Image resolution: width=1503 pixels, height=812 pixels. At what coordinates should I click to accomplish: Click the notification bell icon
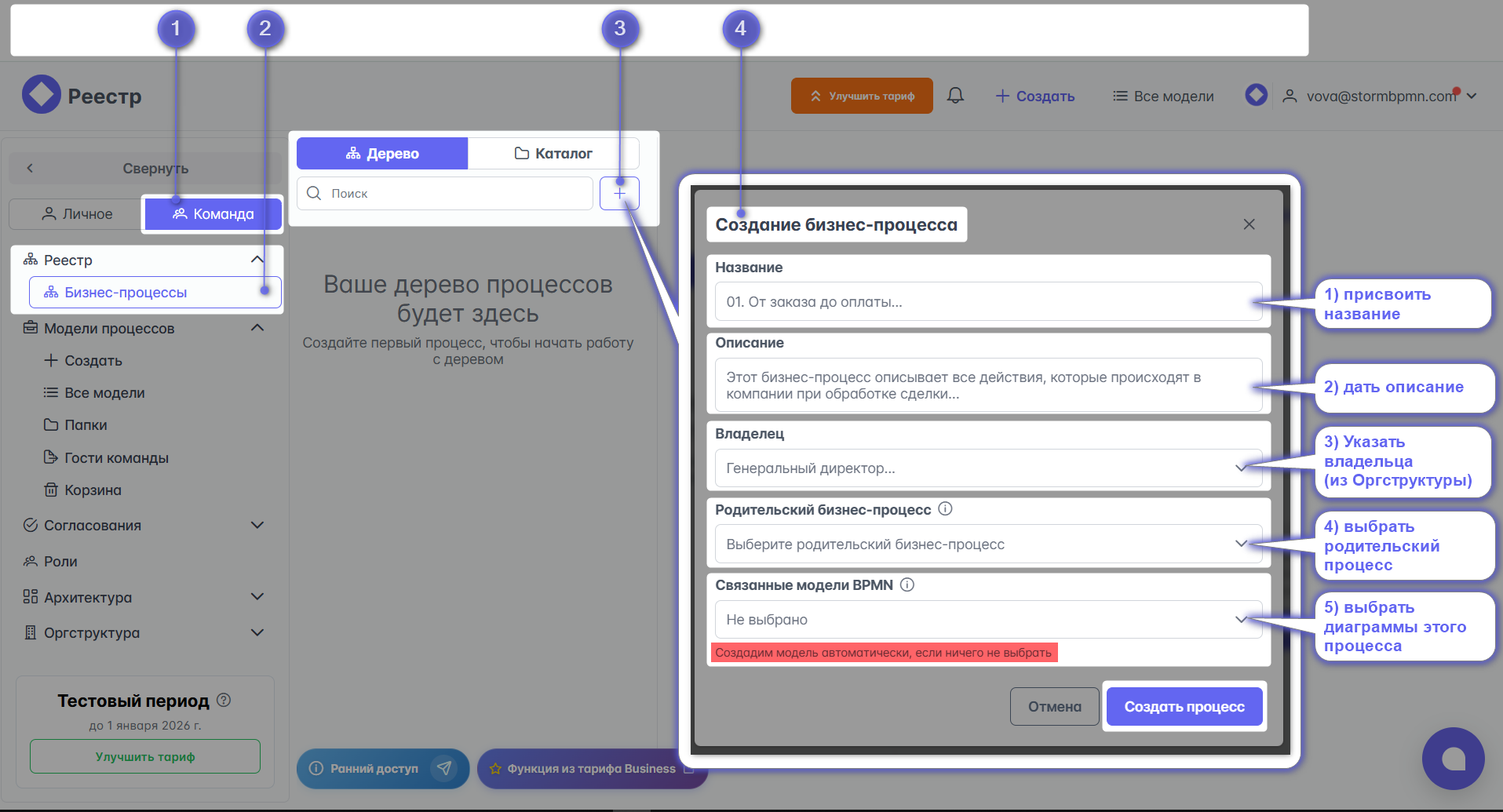955,96
